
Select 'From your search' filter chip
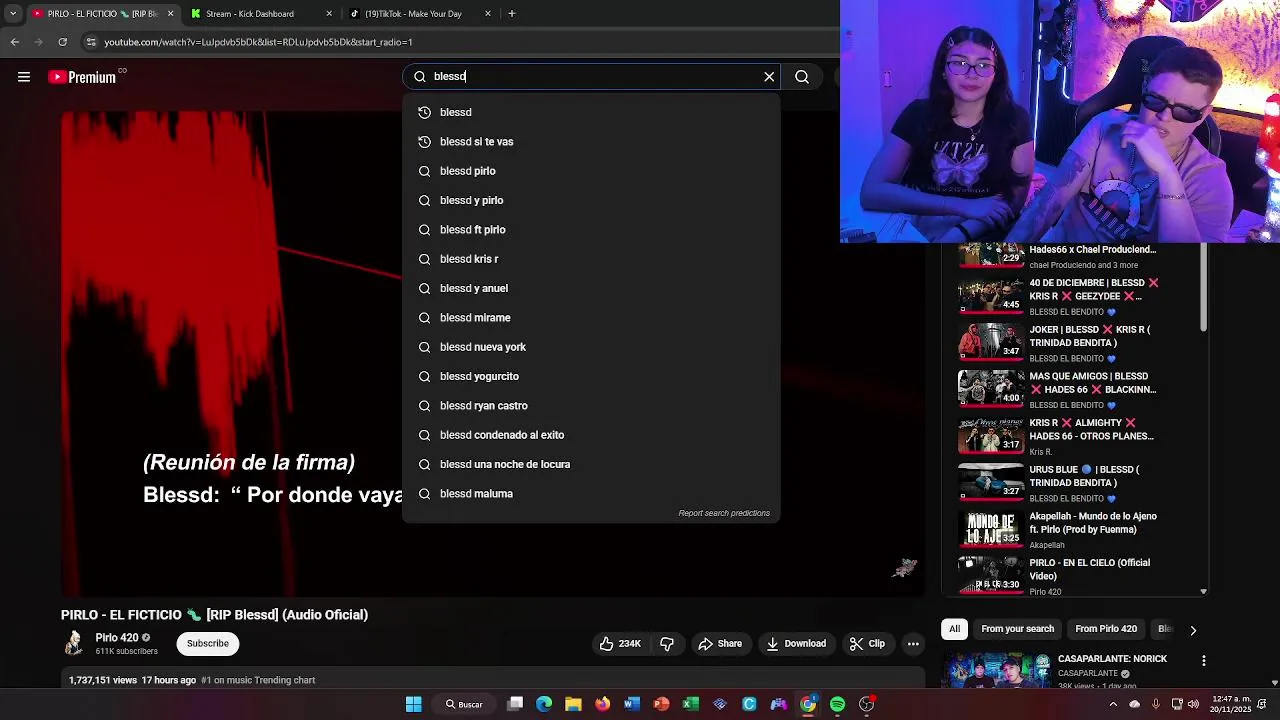click(x=1017, y=629)
